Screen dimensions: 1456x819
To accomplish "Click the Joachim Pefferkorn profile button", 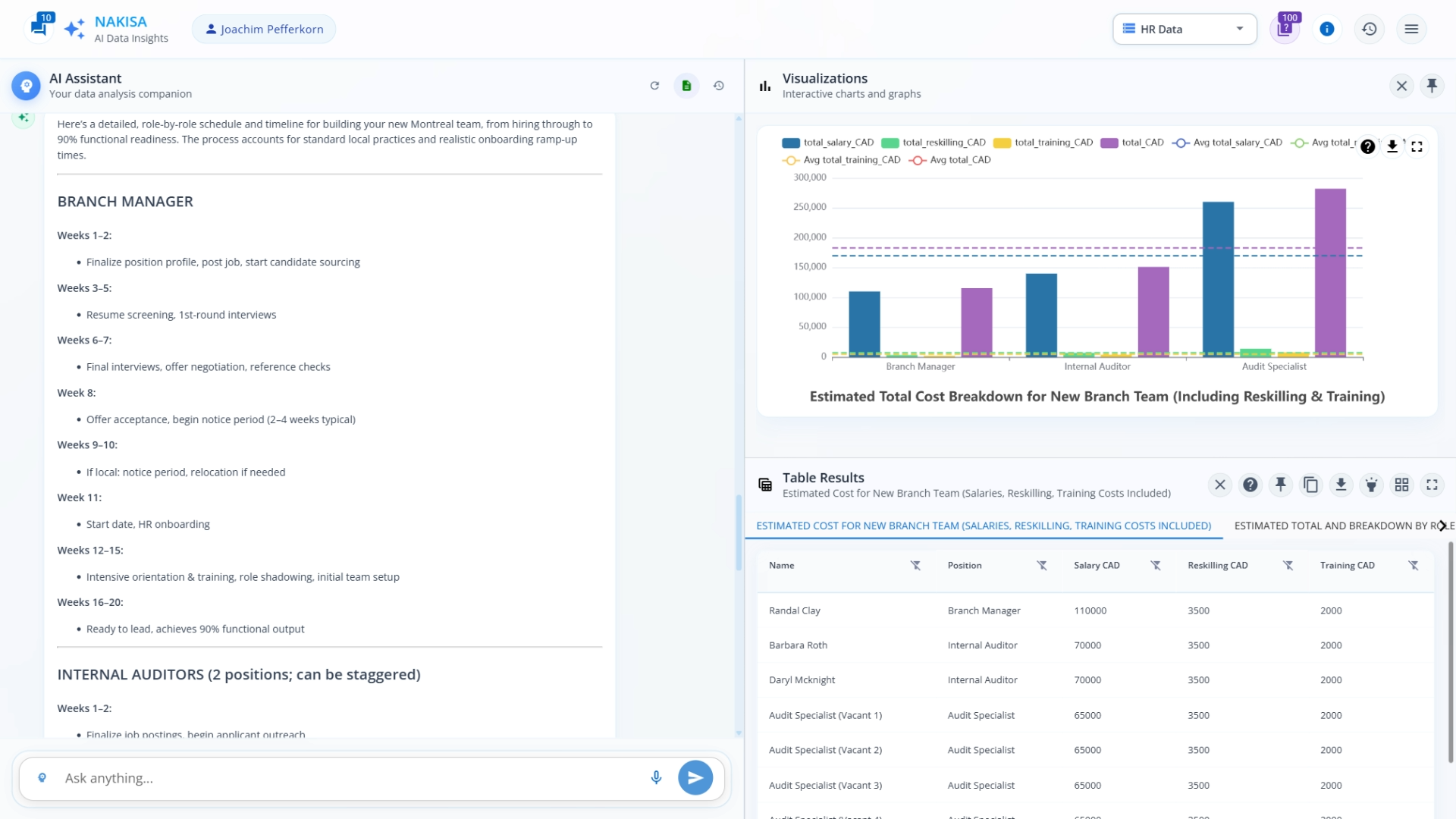I will pos(263,29).
